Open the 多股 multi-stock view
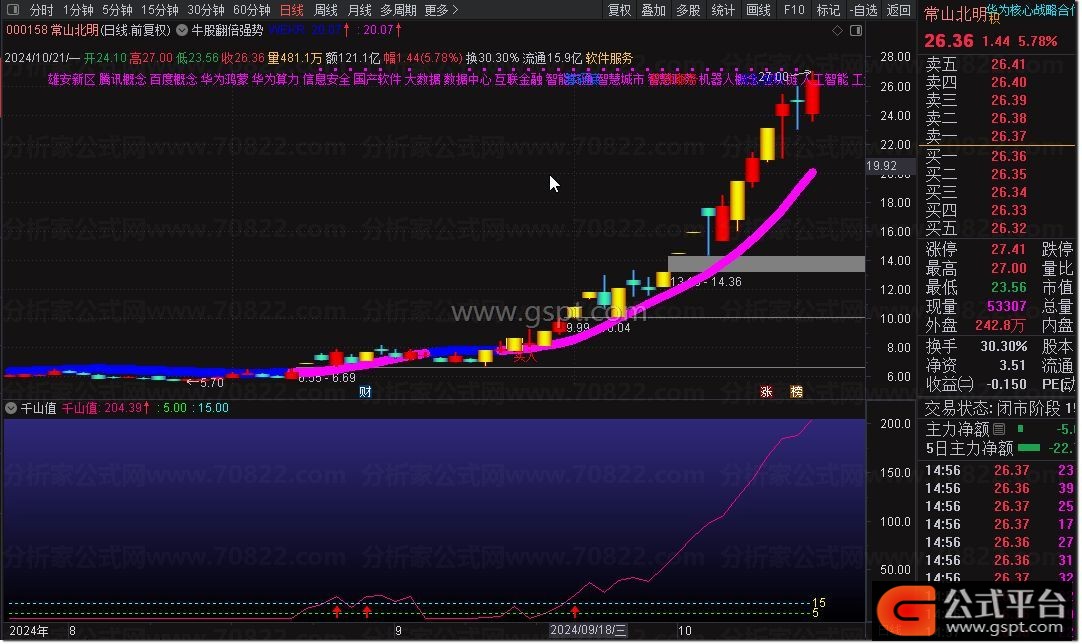Screen dimensions: 1082x644 [688, 10]
